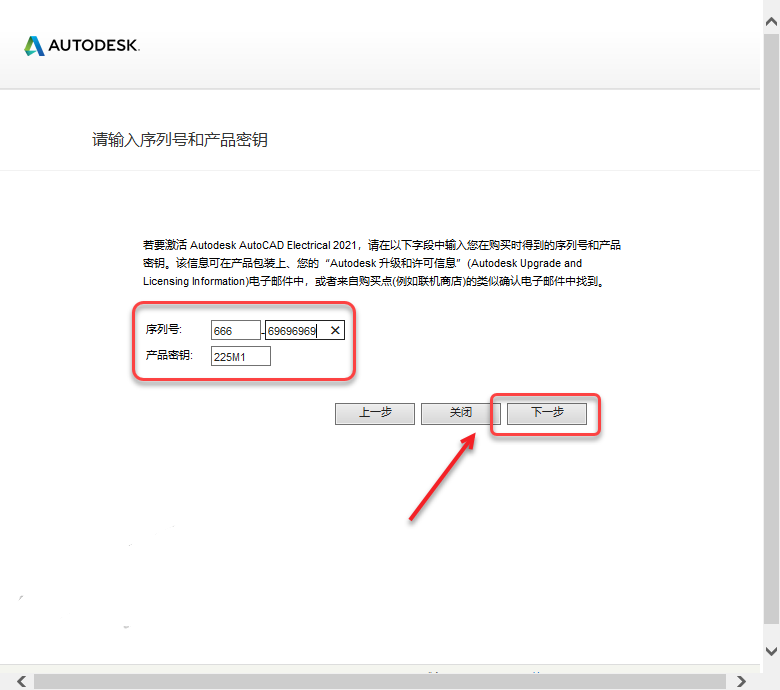The height and width of the screenshot is (690, 780).
Task: Click the 产品密钥 label
Action: click(169, 355)
